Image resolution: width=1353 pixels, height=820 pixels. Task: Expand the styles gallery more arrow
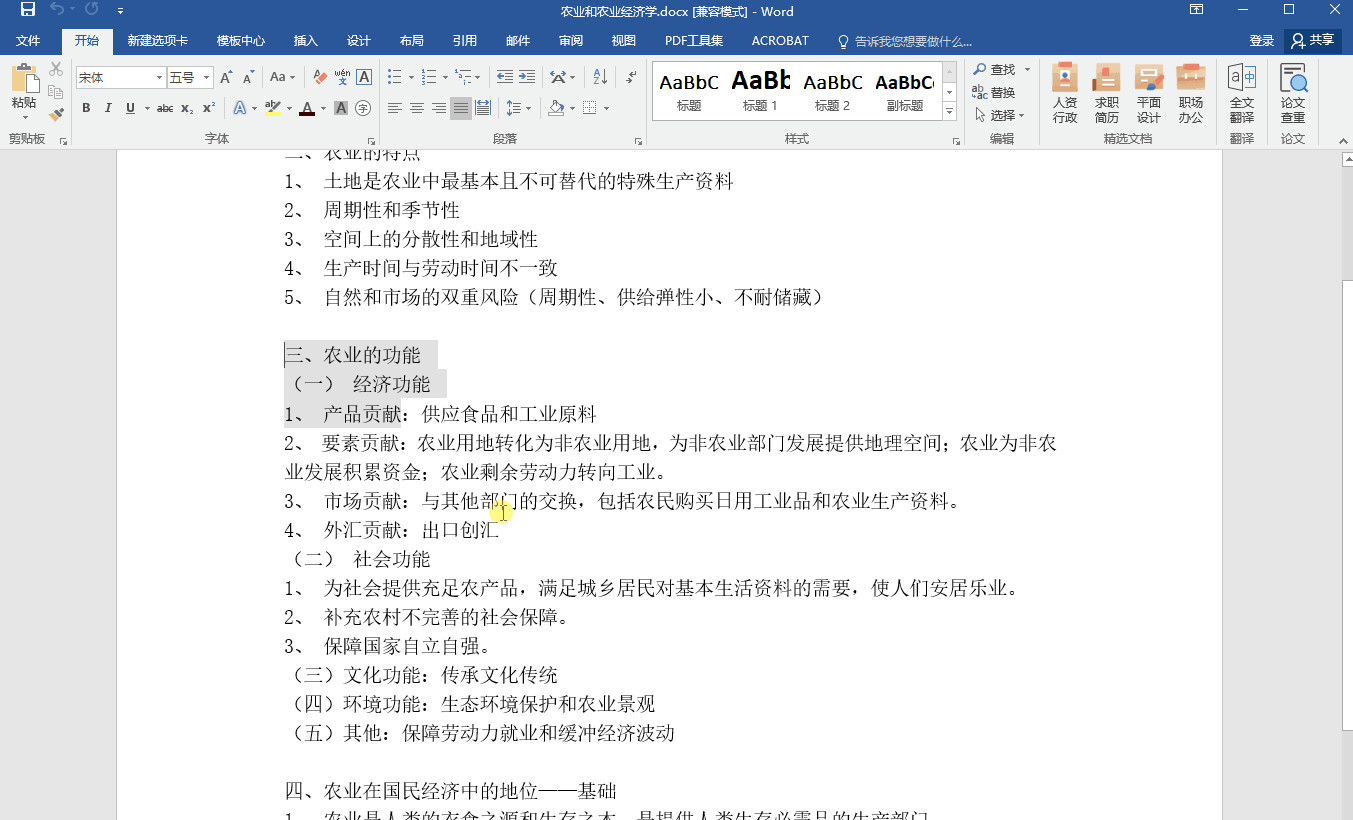click(x=950, y=112)
